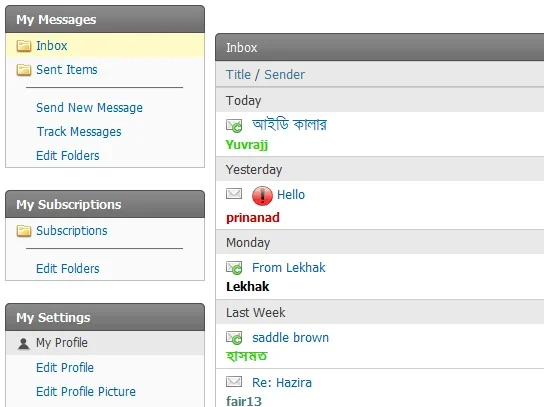The image size is (544, 407).
Task: Go to Edit Profile Picture
Action: [x=86, y=391]
